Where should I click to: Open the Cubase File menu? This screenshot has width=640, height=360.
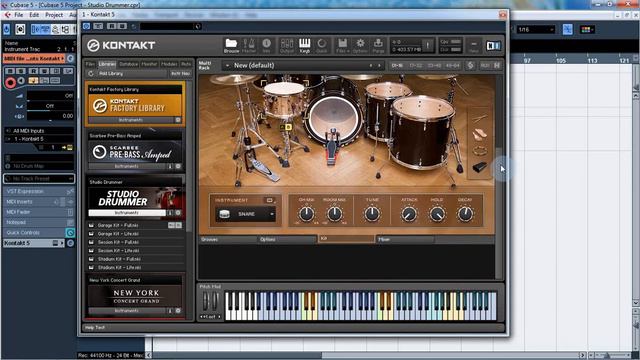point(19,15)
